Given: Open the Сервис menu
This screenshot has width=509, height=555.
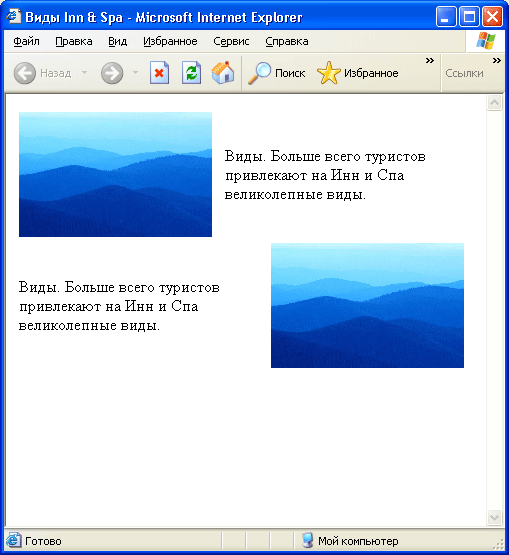Looking at the screenshot, I should (231, 41).
